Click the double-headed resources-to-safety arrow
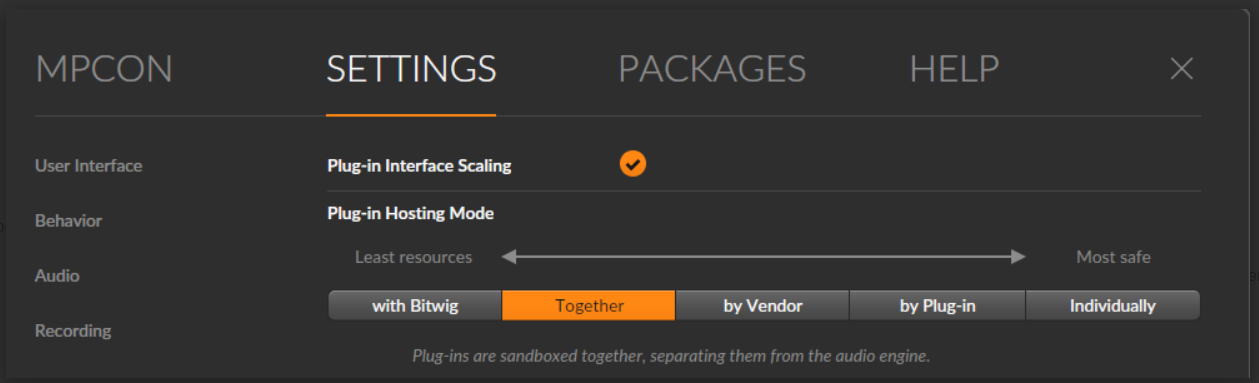Screen dimensions: 1259x383 tap(764, 257)
